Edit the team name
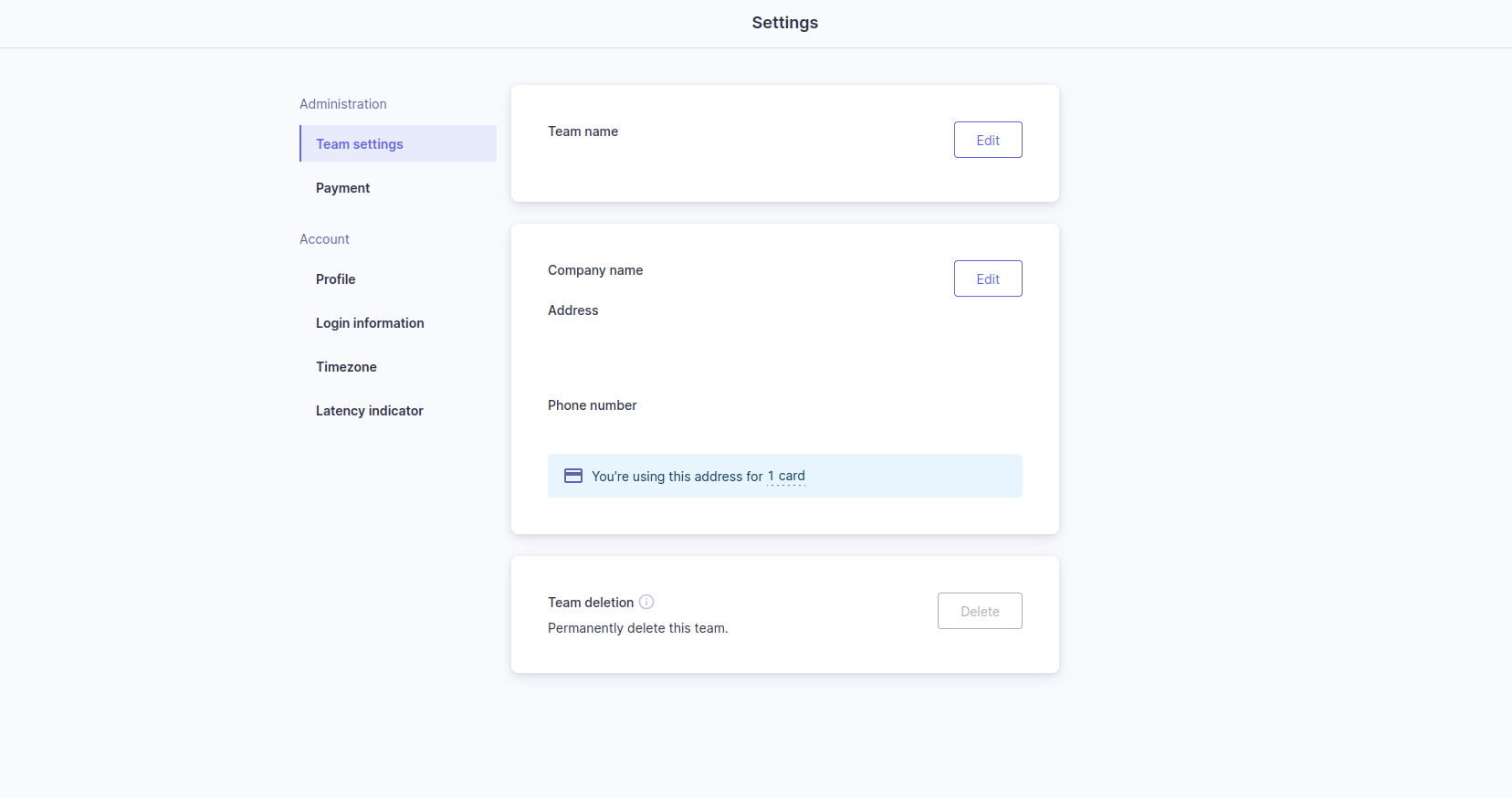This screenshot has height=798, width=1512. (987, 140)
